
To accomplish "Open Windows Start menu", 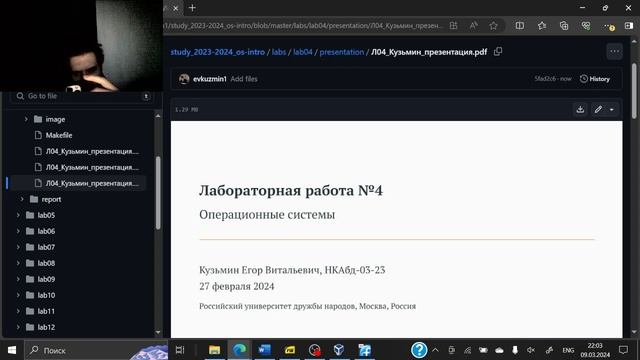I will [12, 350].
